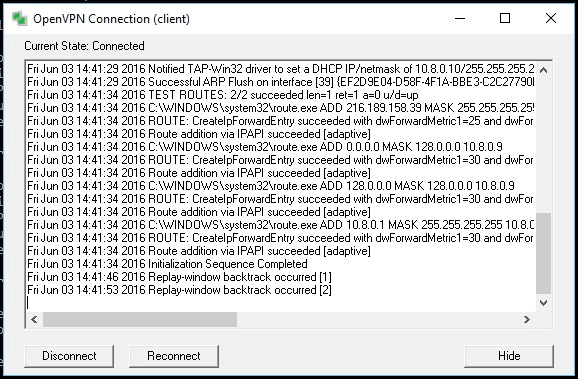Click the Initialization Sequence Completed log line
The height and width of the screenshot is (379, 578).
(x=167, y=264)
